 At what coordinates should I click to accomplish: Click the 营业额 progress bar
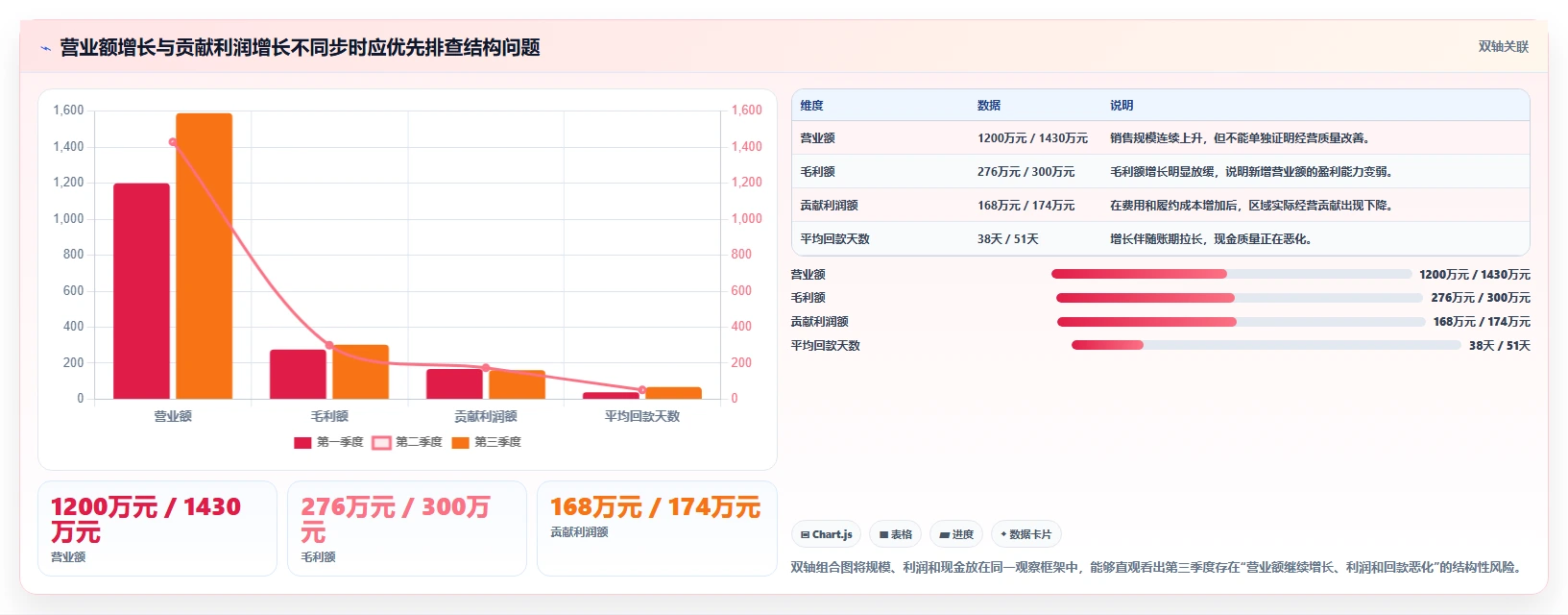tap(1231, 274)
